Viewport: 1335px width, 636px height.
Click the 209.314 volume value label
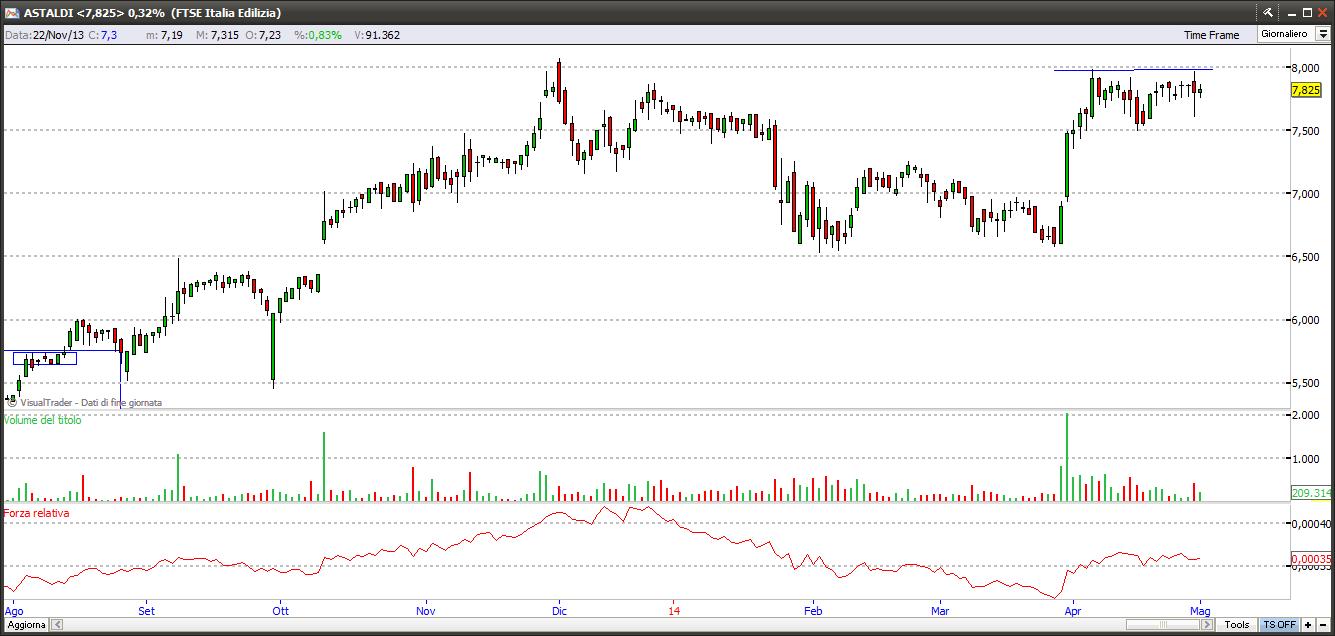(x=1310, y=493)
